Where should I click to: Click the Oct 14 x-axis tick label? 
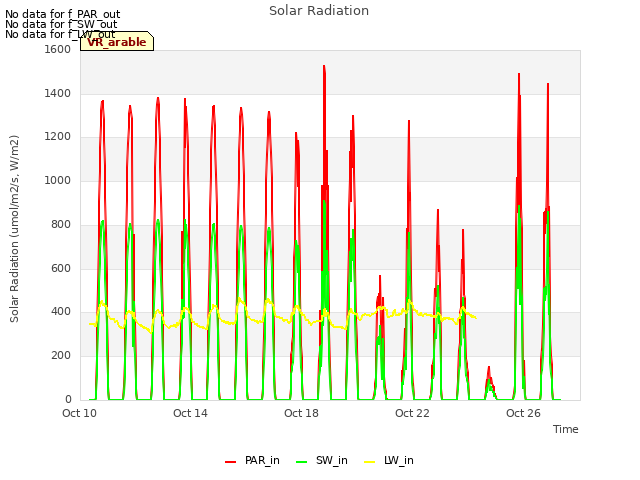coord(190,413)
